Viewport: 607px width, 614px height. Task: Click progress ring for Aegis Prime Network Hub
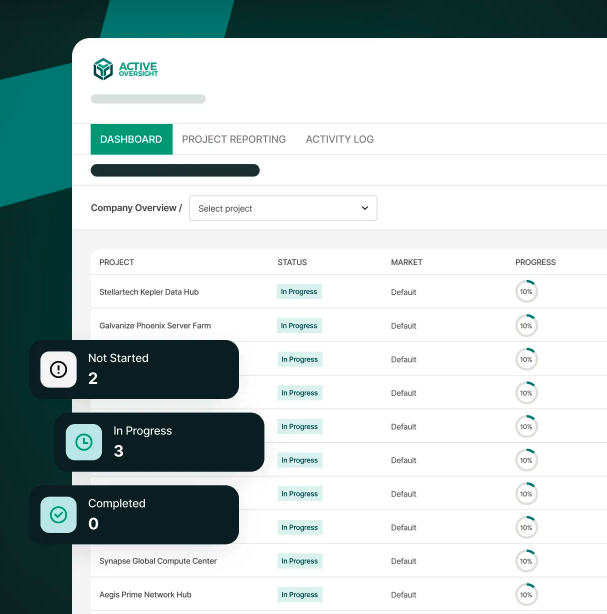526,595
